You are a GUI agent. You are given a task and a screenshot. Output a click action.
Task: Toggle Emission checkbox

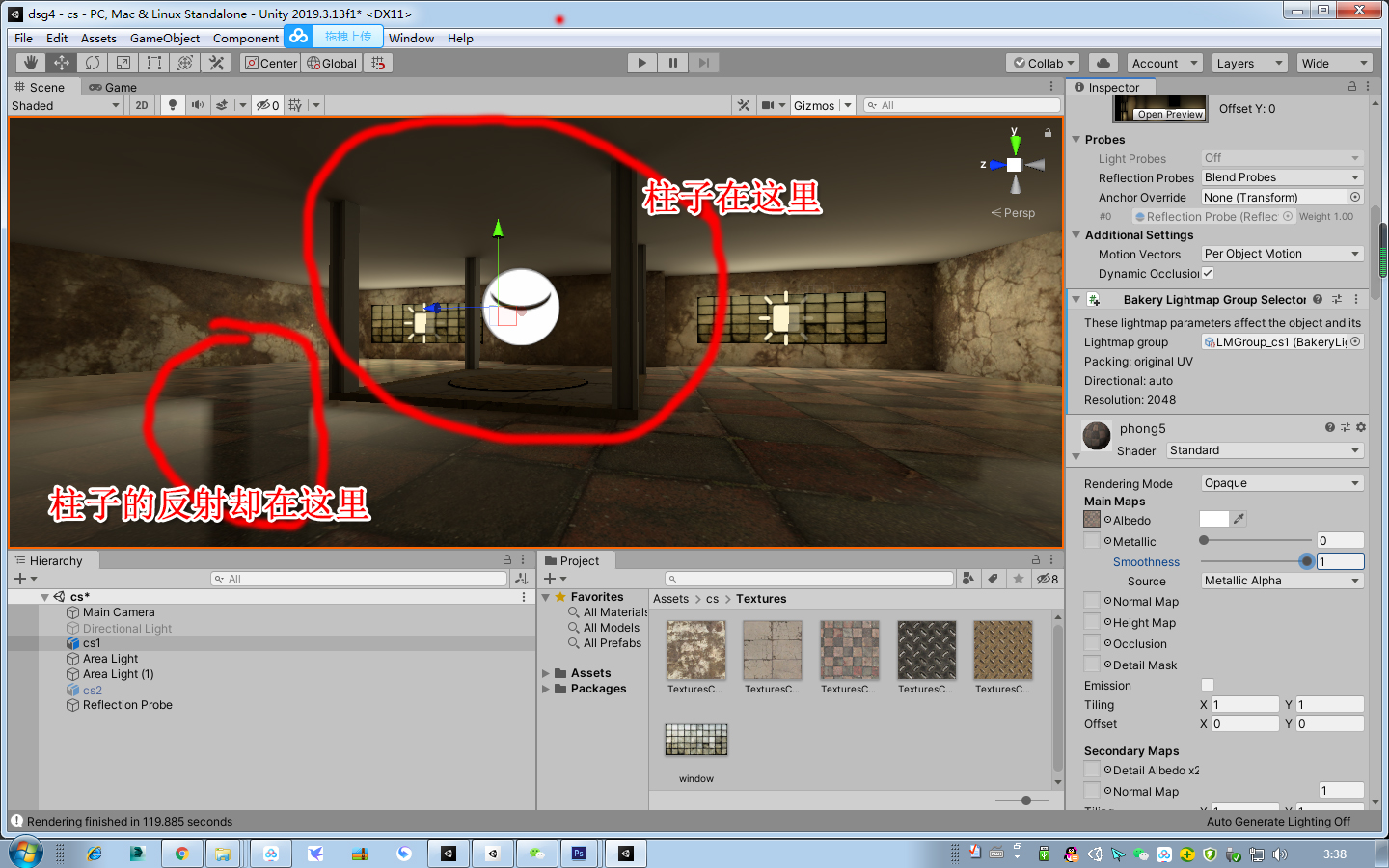[x=1208, y=685]
